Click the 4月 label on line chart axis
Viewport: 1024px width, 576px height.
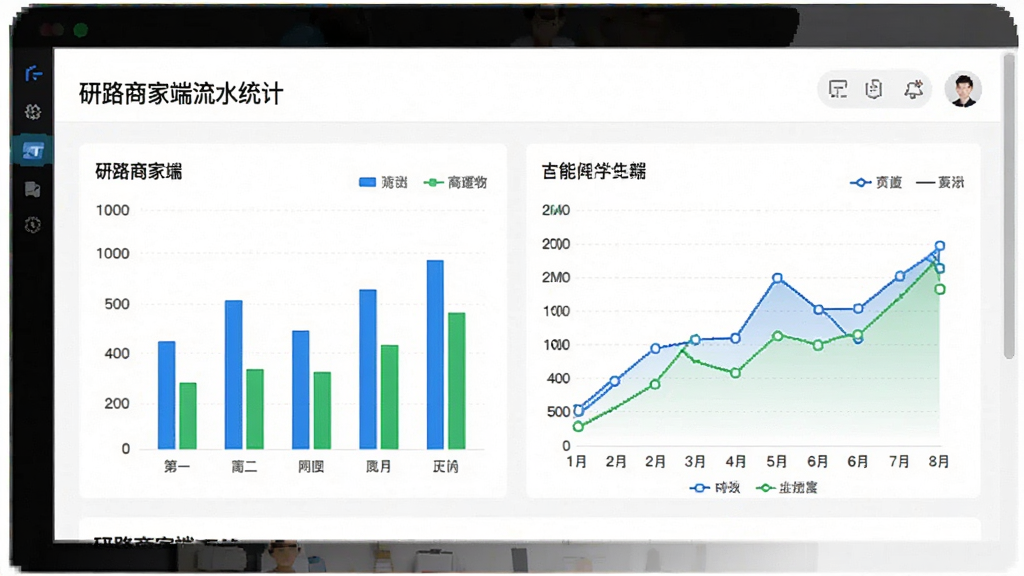click(x=735, y=462)
